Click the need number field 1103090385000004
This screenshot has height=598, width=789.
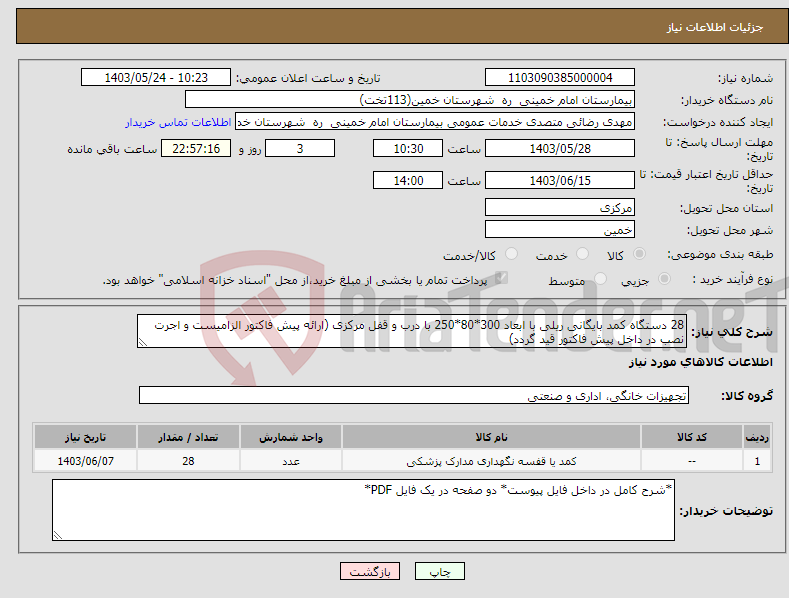tap(560, 78)
